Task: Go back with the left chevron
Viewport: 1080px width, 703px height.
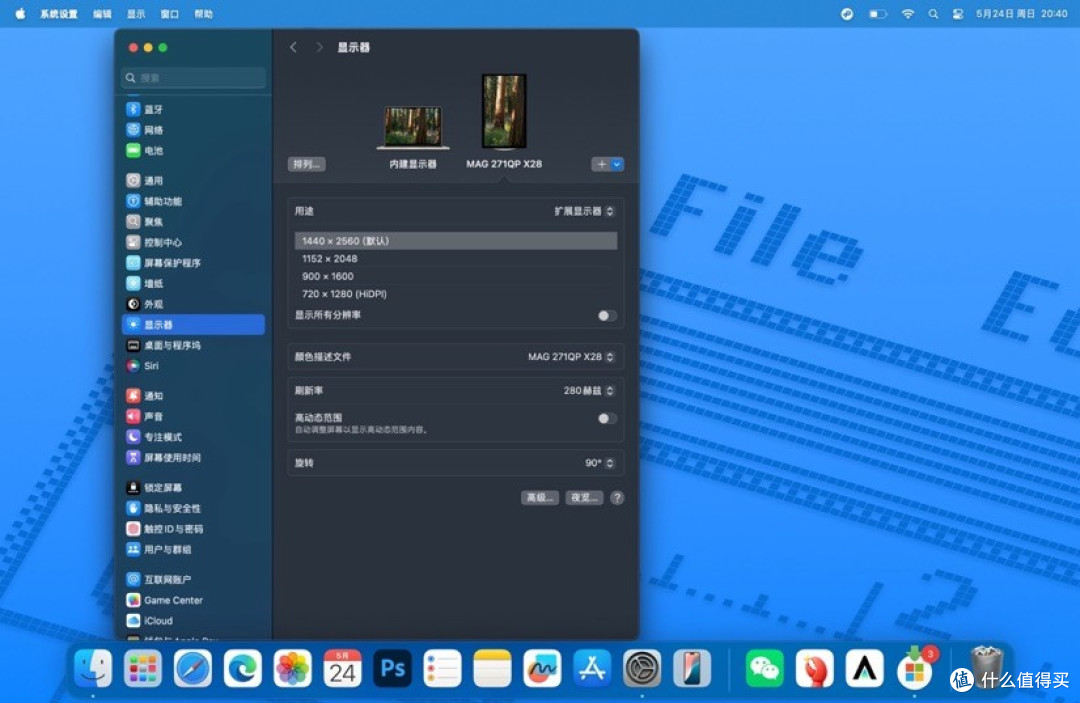Action: [293, 47]
